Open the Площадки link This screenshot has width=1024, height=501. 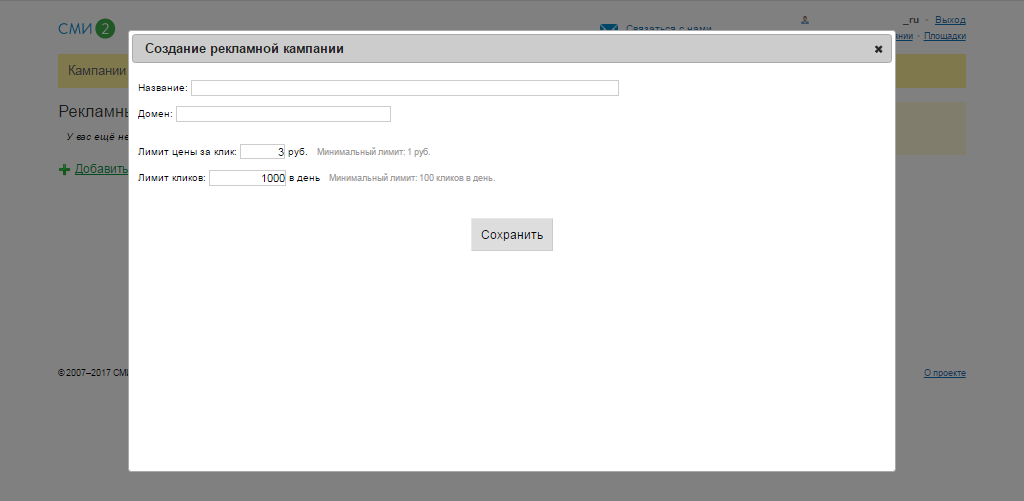[x=944, y=36]
